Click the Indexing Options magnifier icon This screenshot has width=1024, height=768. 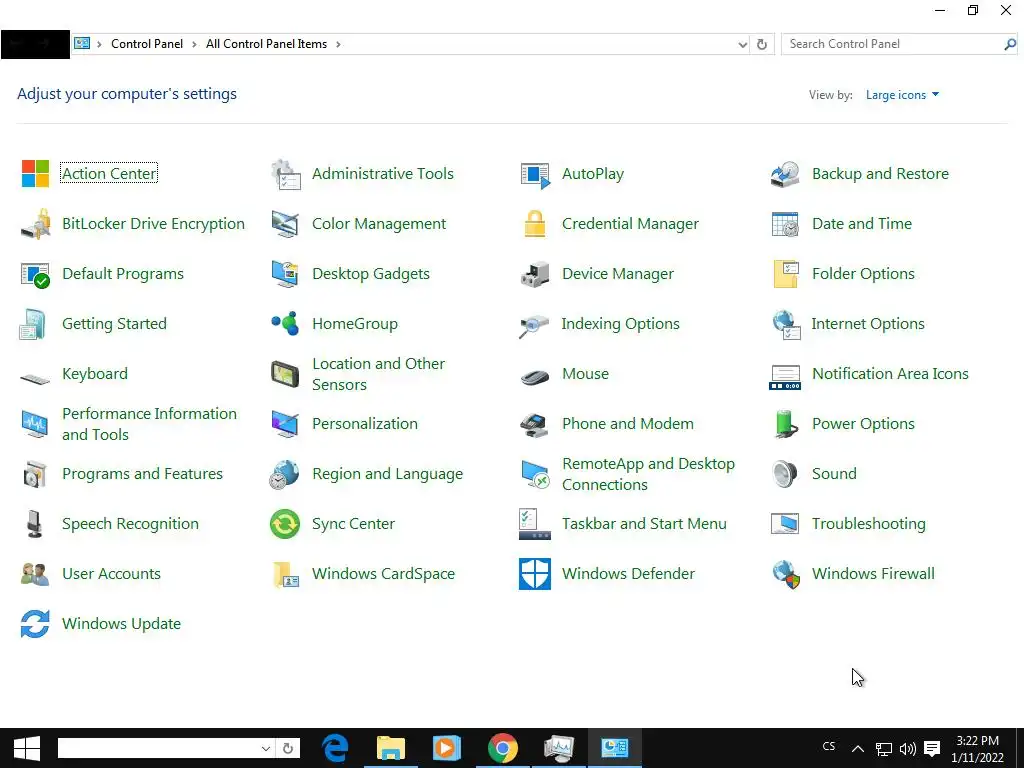[534, 326]
